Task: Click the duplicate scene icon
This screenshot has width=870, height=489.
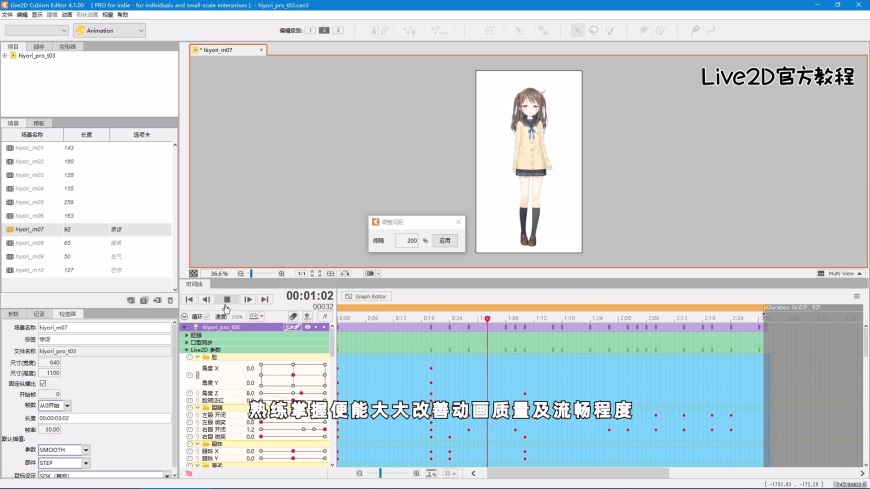Action: (x=144, y=300)
